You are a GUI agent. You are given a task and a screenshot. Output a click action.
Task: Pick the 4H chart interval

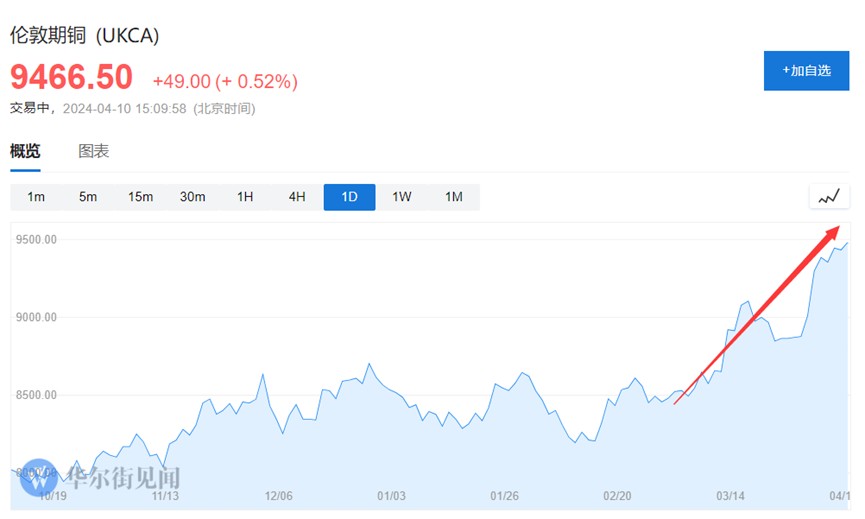coord(297,197)
